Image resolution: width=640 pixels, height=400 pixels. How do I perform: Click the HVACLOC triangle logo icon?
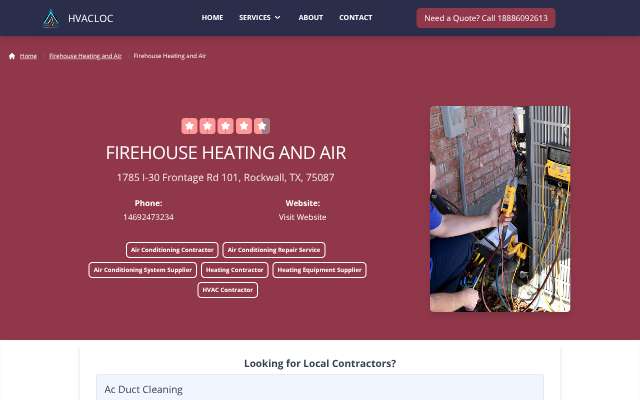click(51, 18)
